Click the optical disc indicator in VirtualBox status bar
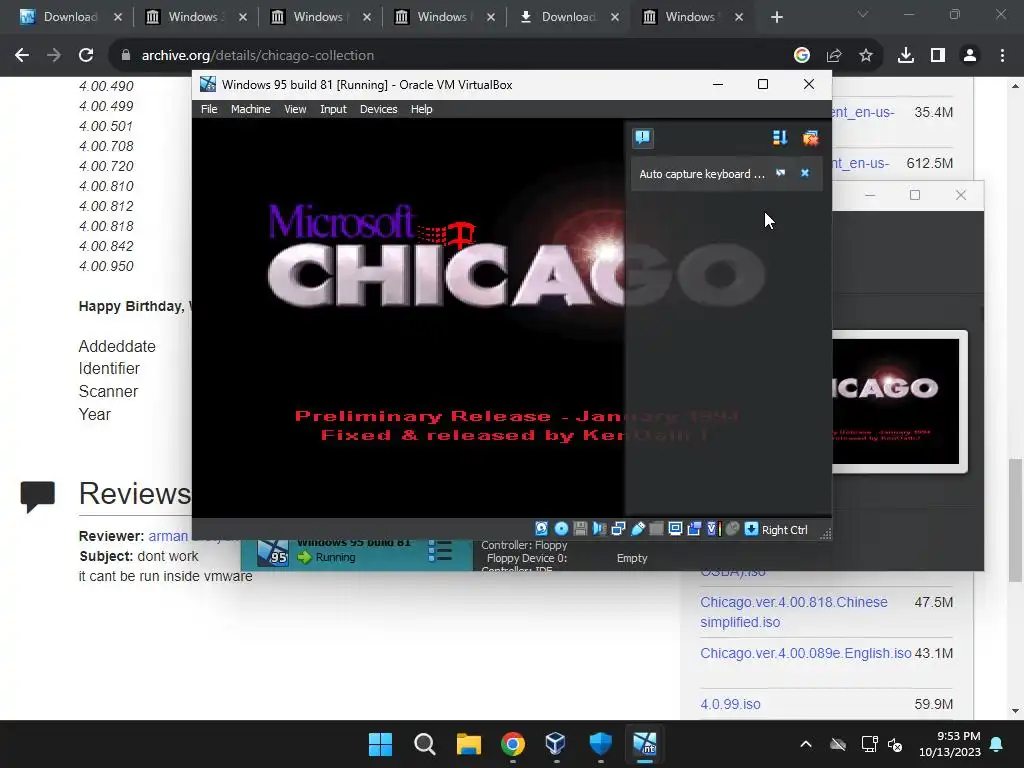The width and height of the screenshot is (1024, 768). pyautogui.click(x=561, y=529)
